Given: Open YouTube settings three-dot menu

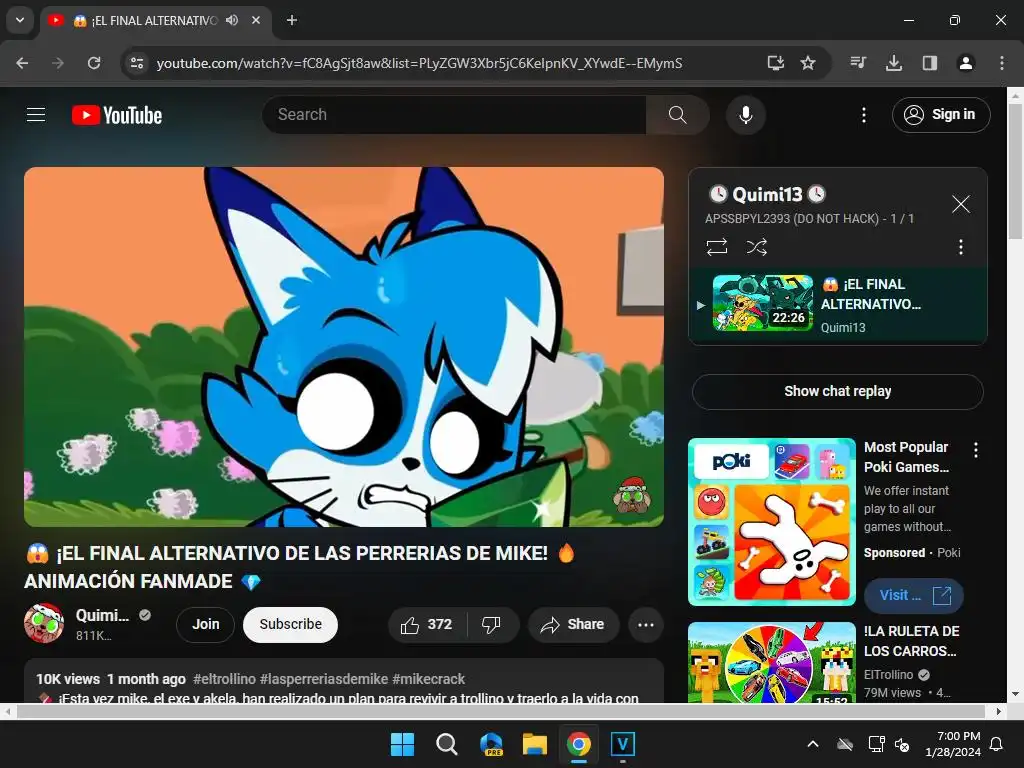Looking at the screenshot, I should click(863, 115).
